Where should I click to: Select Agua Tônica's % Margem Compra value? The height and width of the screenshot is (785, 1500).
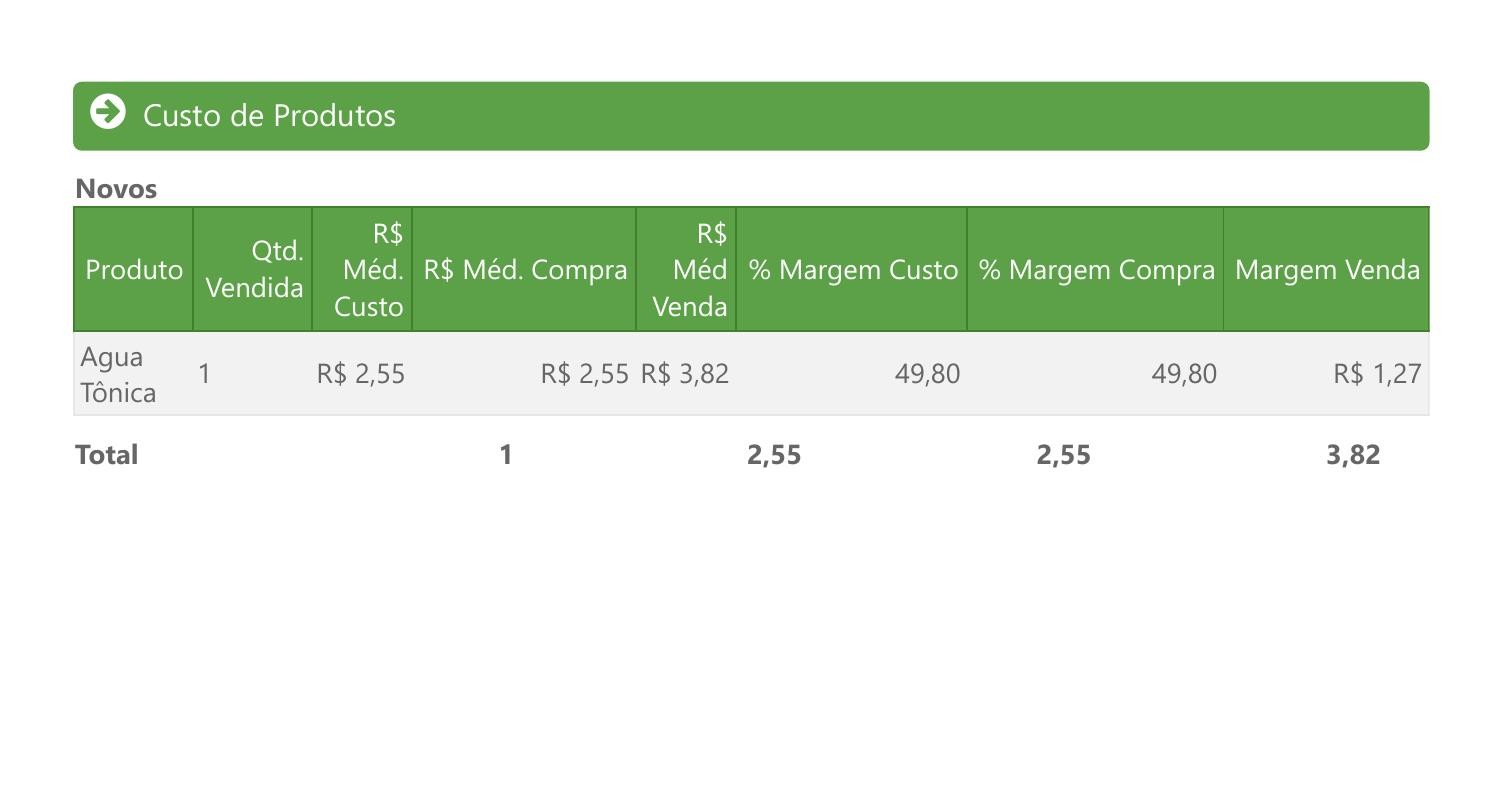point(1184,374)
